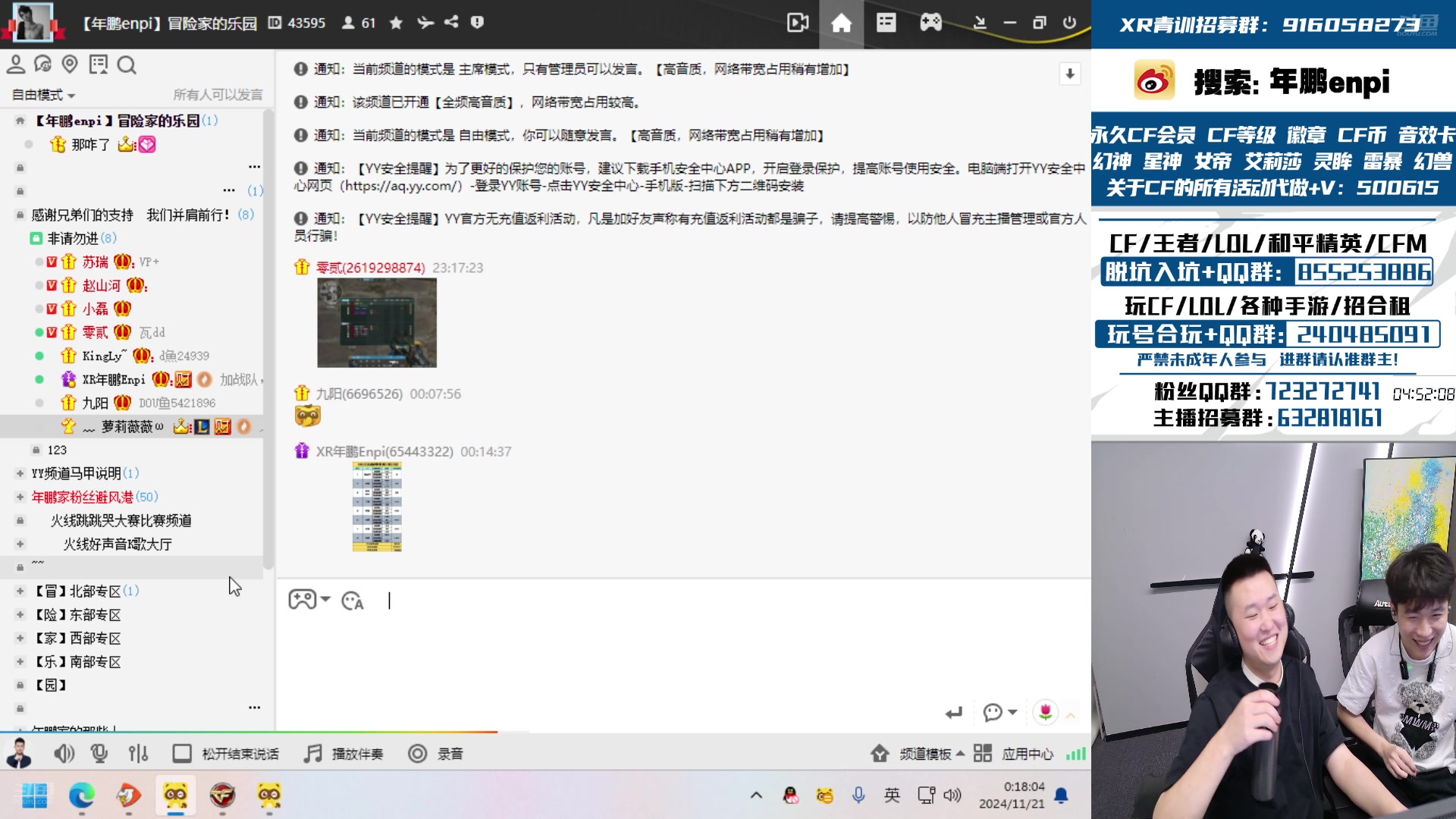Select user 苏瑞 in member list
This screenshot has width=1456, height=819.
96,262
